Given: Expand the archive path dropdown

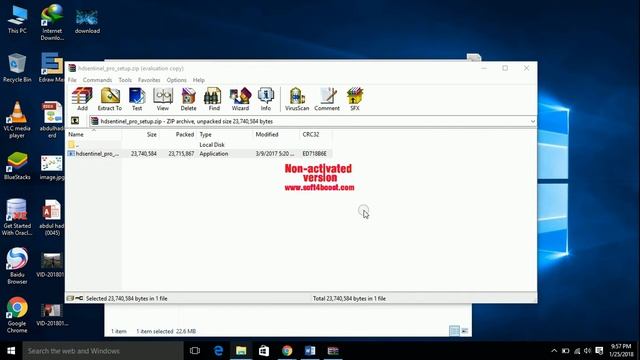Looking at the screenshot, I should point(533,121).
